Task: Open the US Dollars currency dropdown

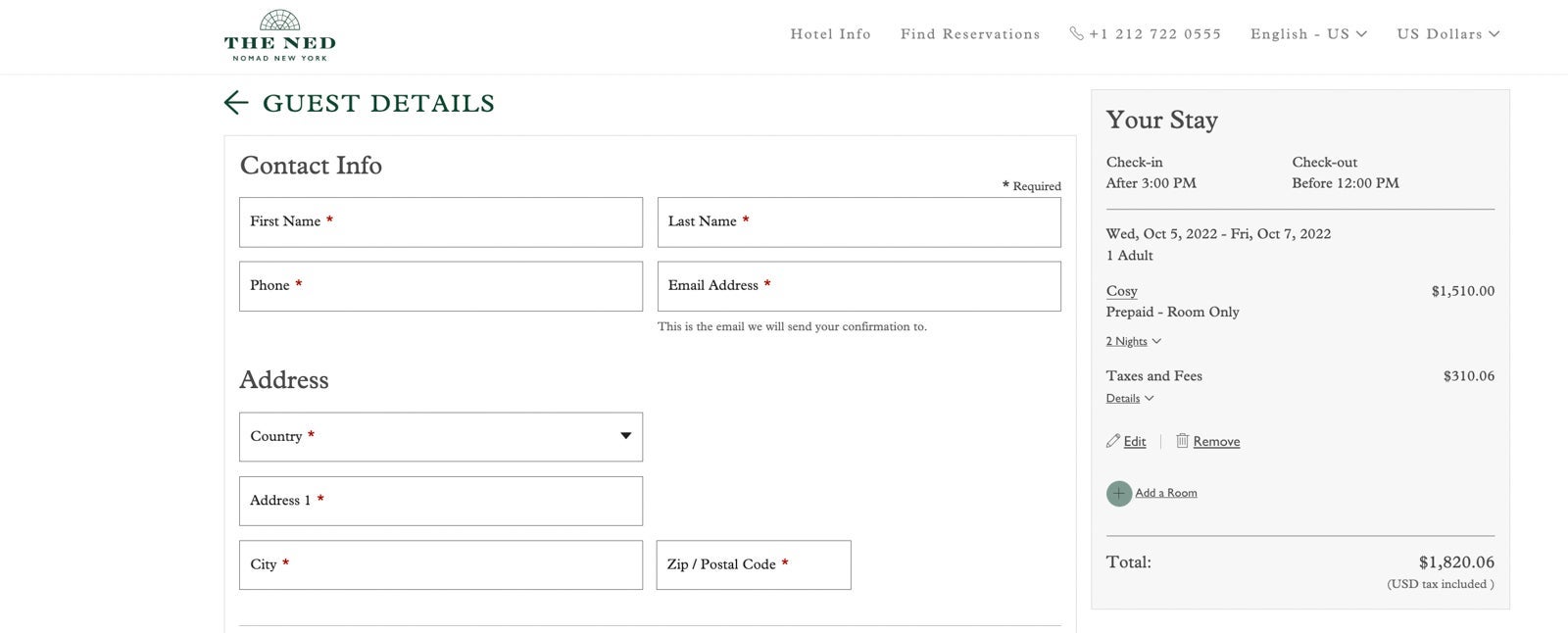Action: click(x=1447, y=34)
